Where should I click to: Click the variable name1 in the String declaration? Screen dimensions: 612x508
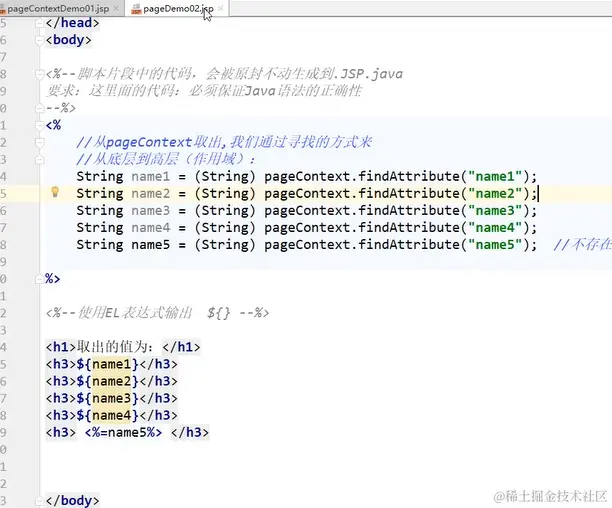[151, 177]
